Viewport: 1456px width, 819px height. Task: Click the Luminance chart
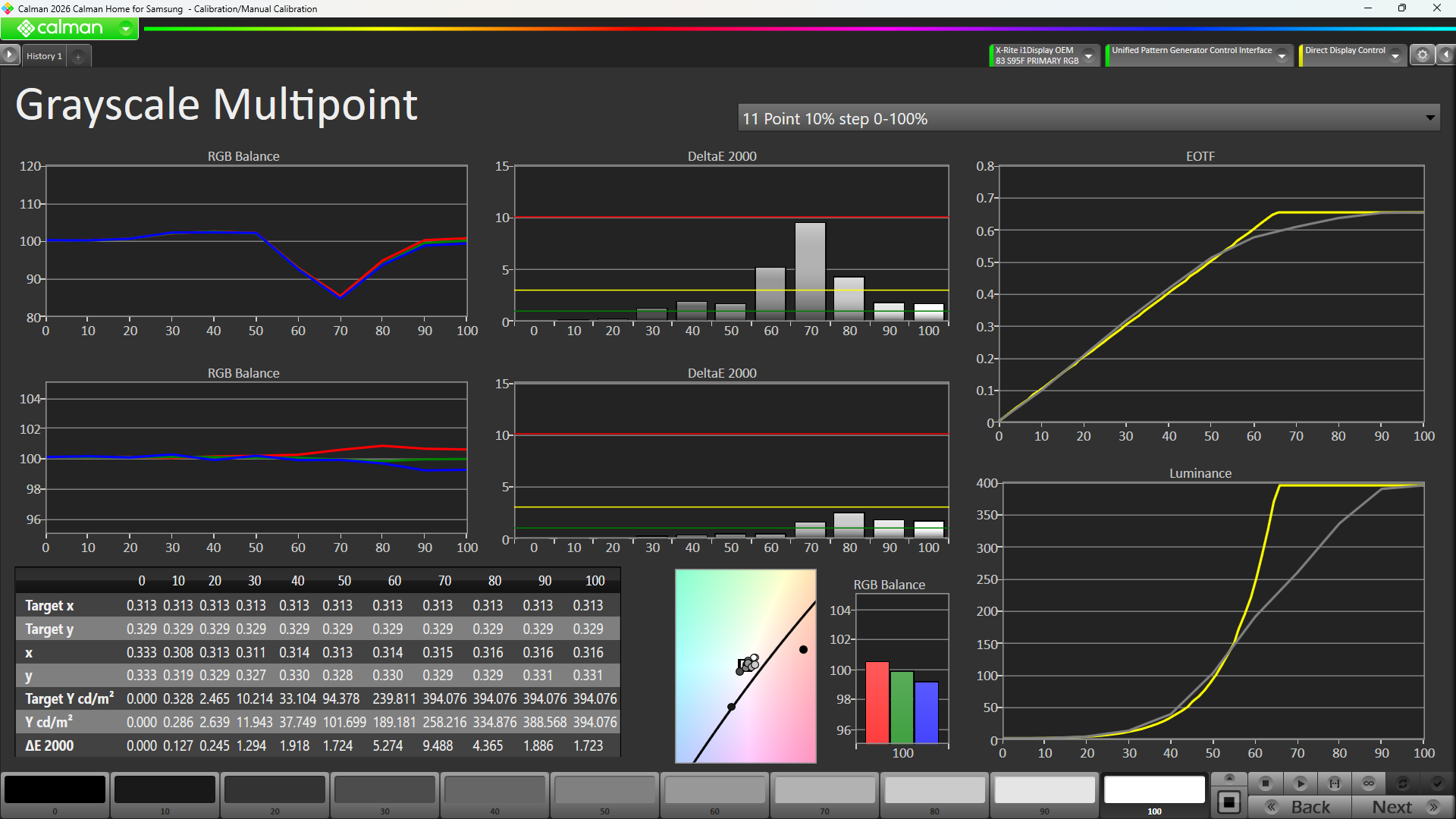pos(1213,611)
